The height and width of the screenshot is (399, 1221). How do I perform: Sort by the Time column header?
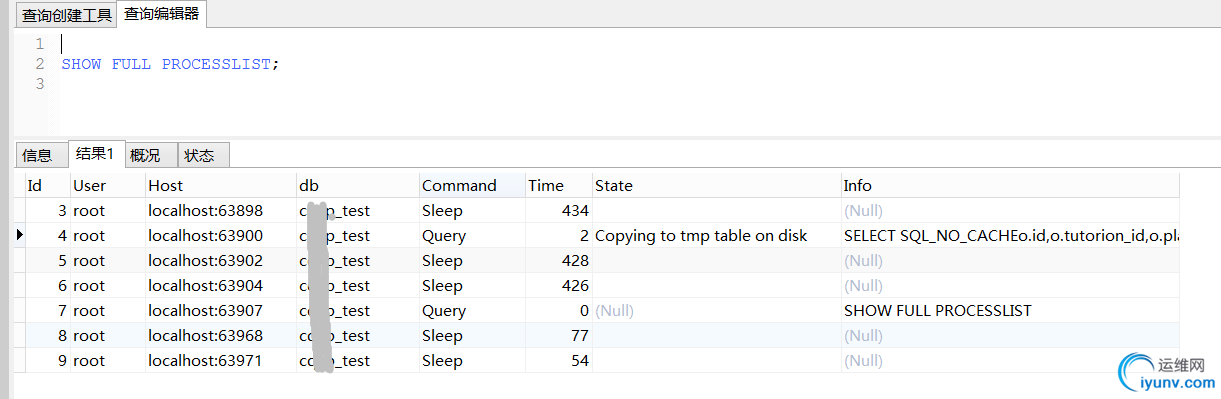point(559,185)
